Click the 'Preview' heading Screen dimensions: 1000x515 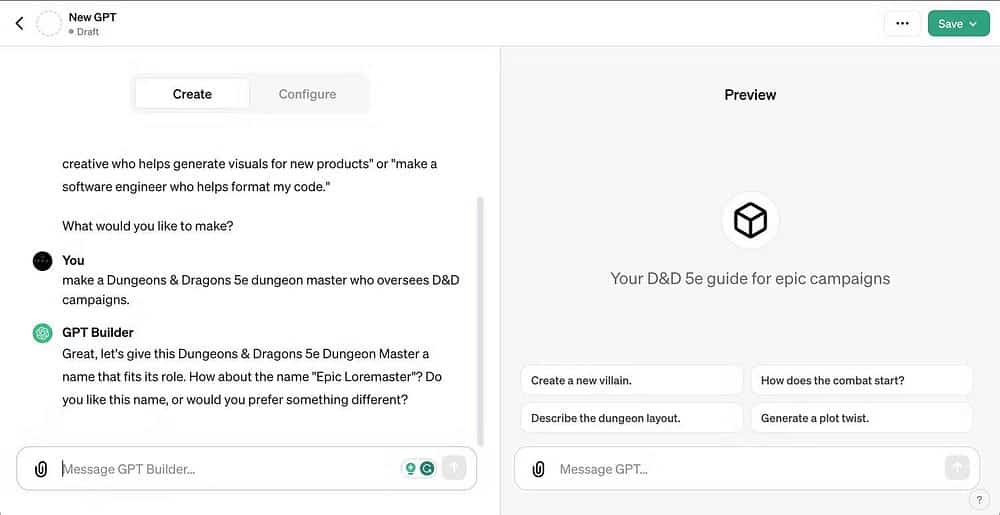[x=750, y=95]
